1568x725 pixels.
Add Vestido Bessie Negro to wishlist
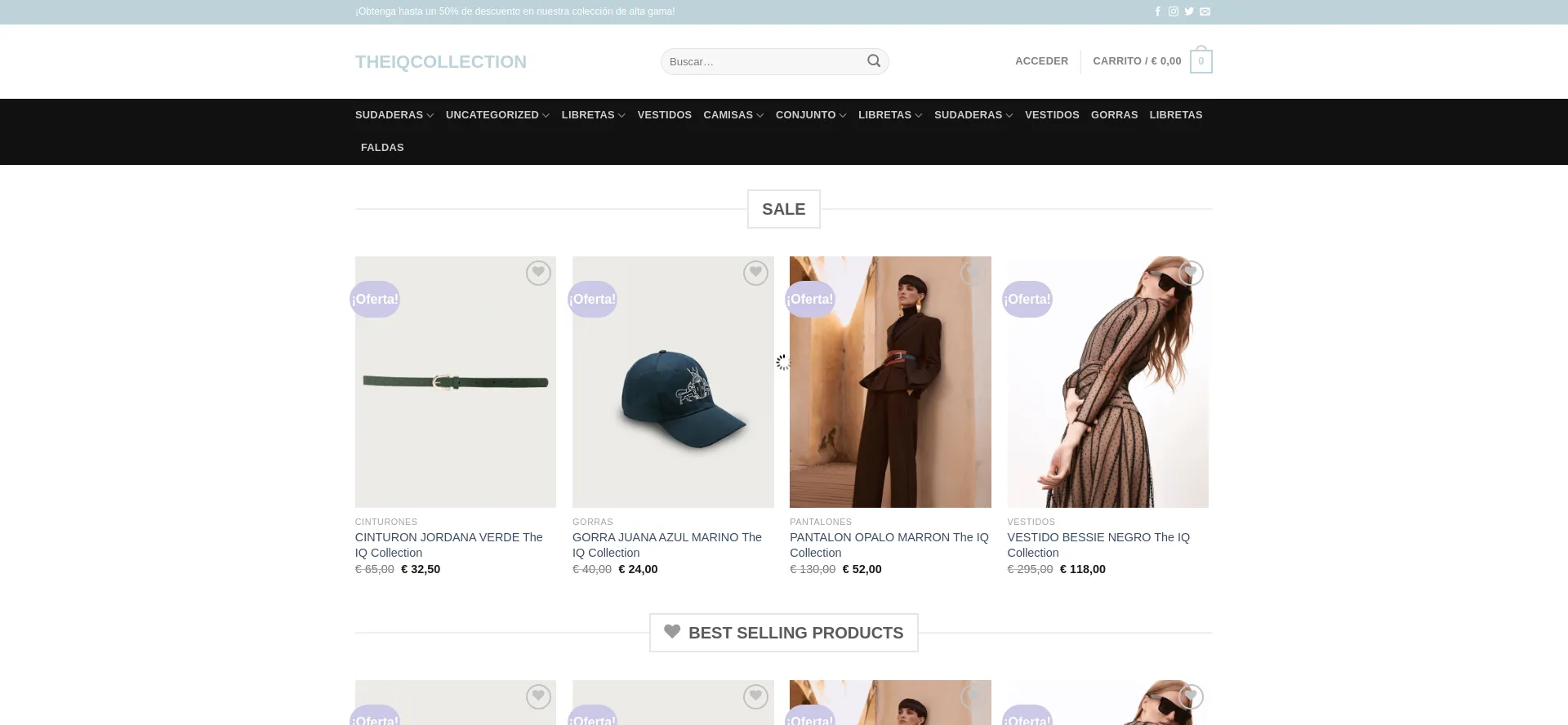[1190, 273]
